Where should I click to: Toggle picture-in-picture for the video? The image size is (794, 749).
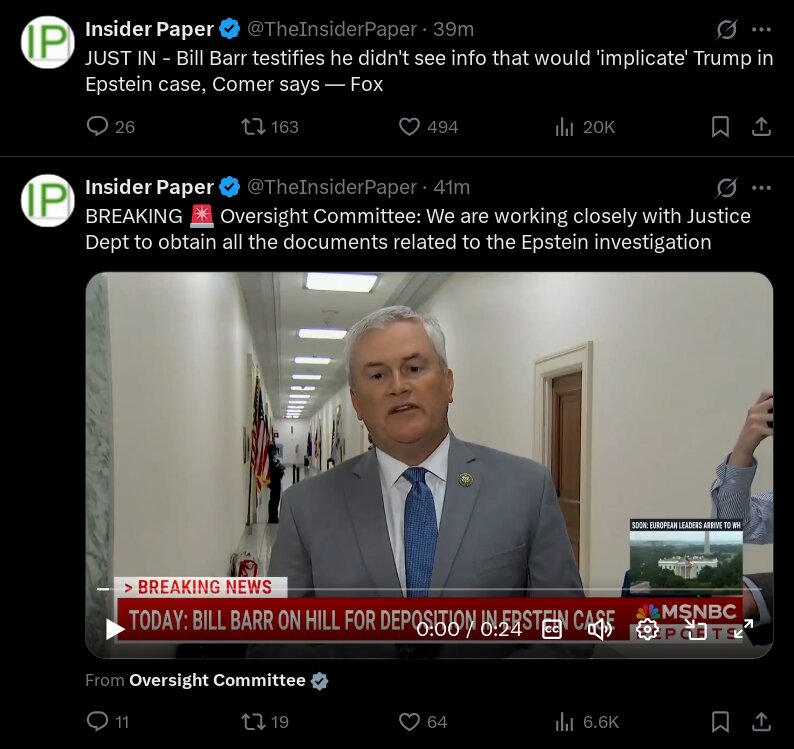coord(696,629)
